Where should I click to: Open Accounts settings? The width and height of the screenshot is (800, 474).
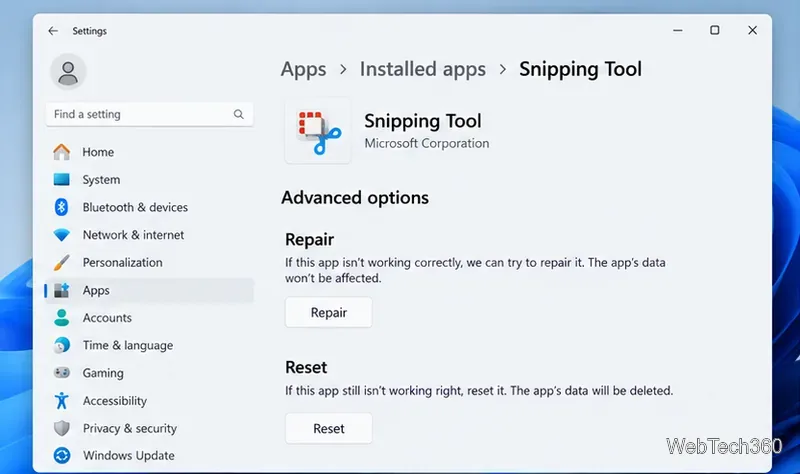[149, 318]
